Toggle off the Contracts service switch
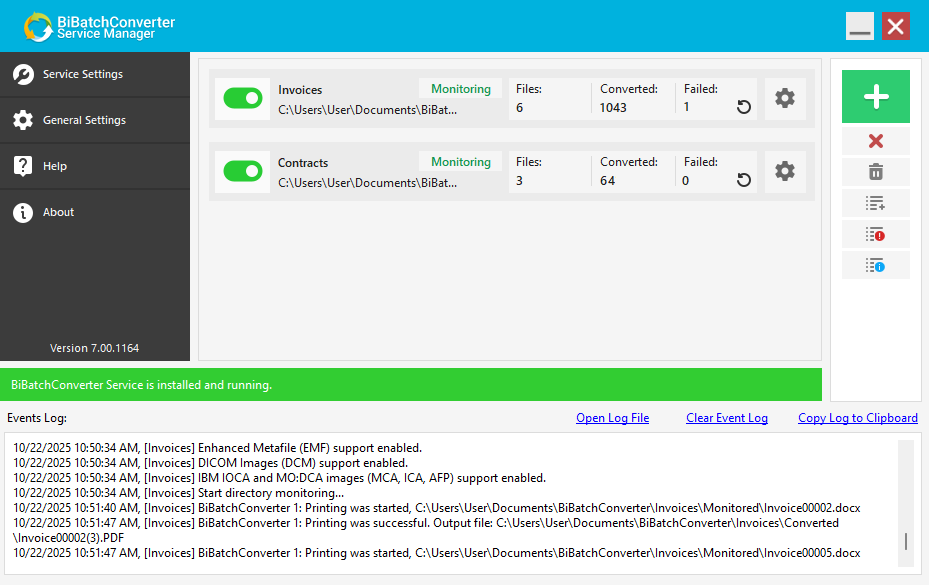The height and width of the screenshot is (585, 929). [242, 171]
